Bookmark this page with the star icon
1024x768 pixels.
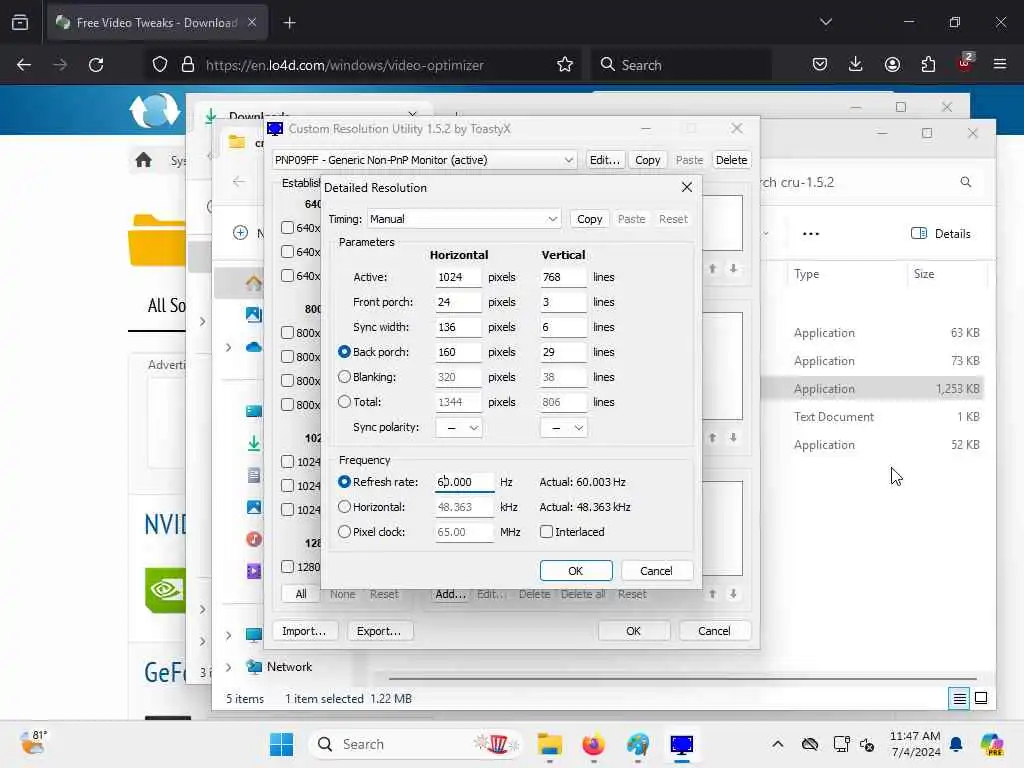click(565, 65)
